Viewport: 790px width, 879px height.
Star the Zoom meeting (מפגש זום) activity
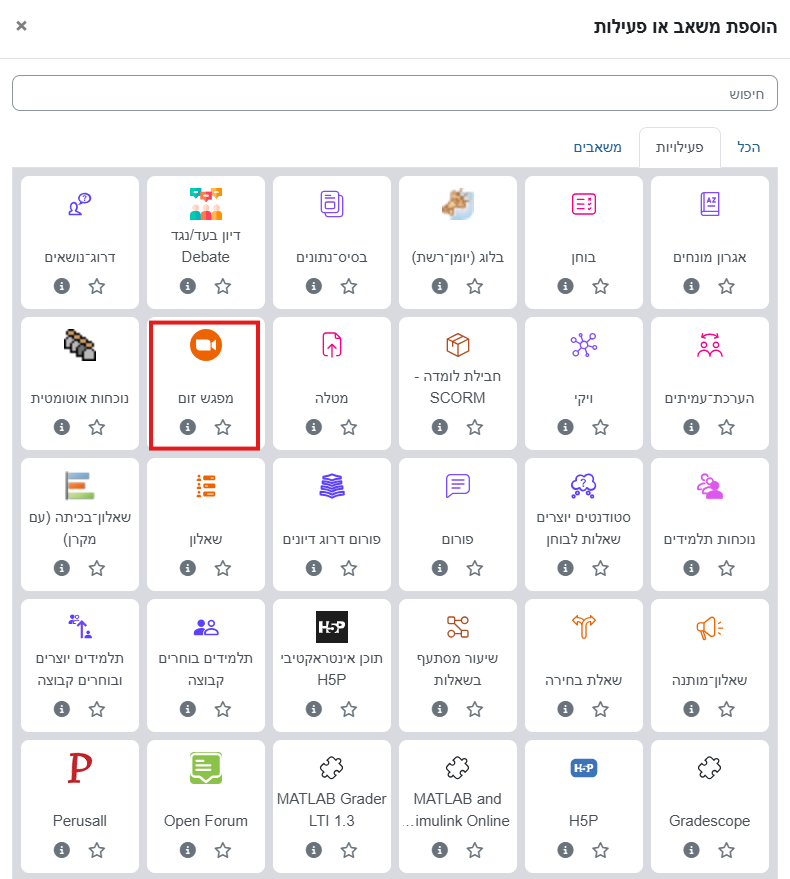click(x=223, y=427)
